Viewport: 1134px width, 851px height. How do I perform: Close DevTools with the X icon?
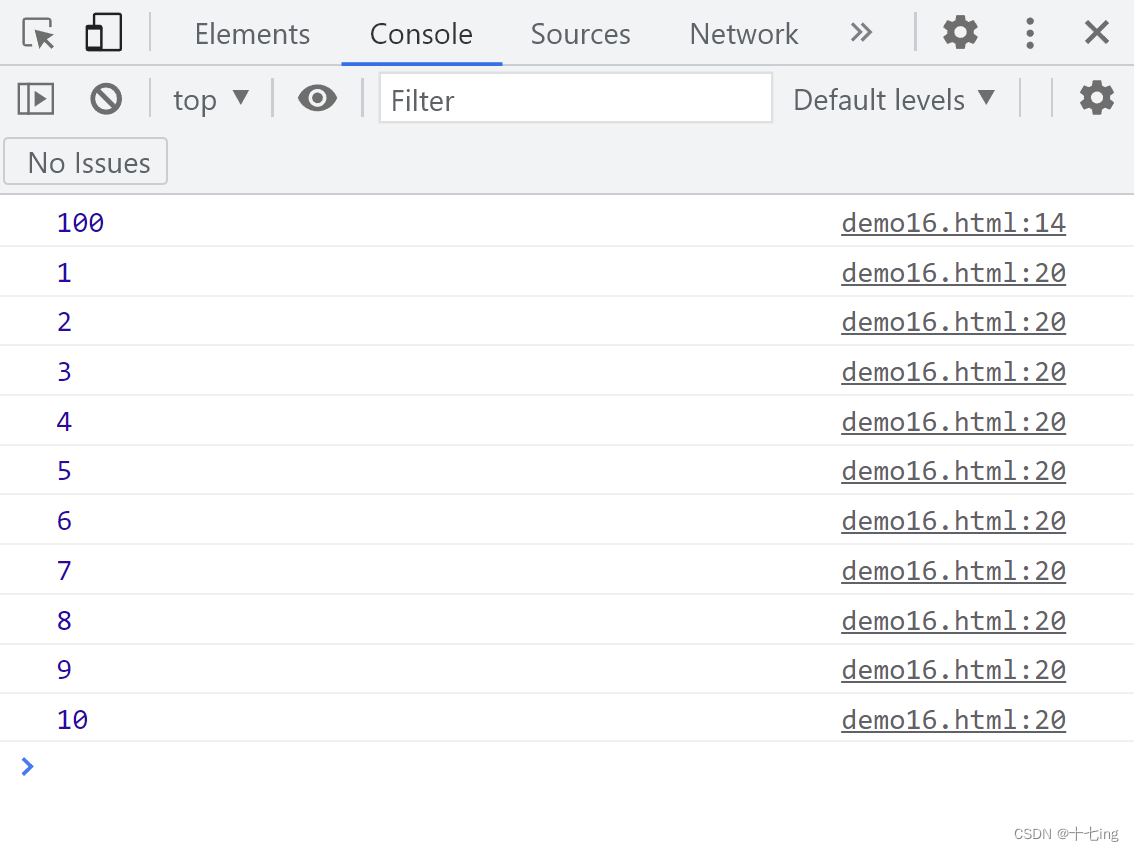tap(1096, 33)
